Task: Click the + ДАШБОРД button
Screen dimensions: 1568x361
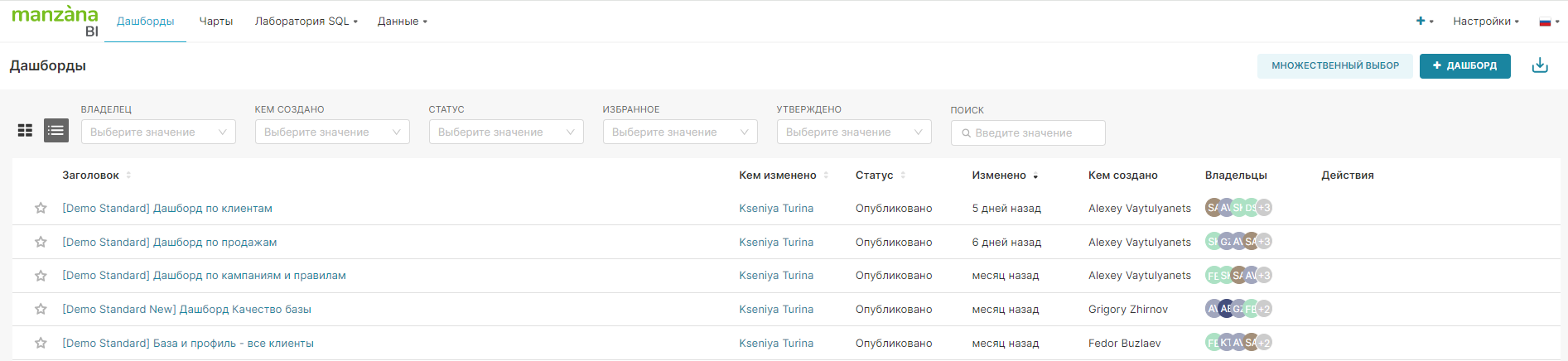Action: coord(1464,65)
